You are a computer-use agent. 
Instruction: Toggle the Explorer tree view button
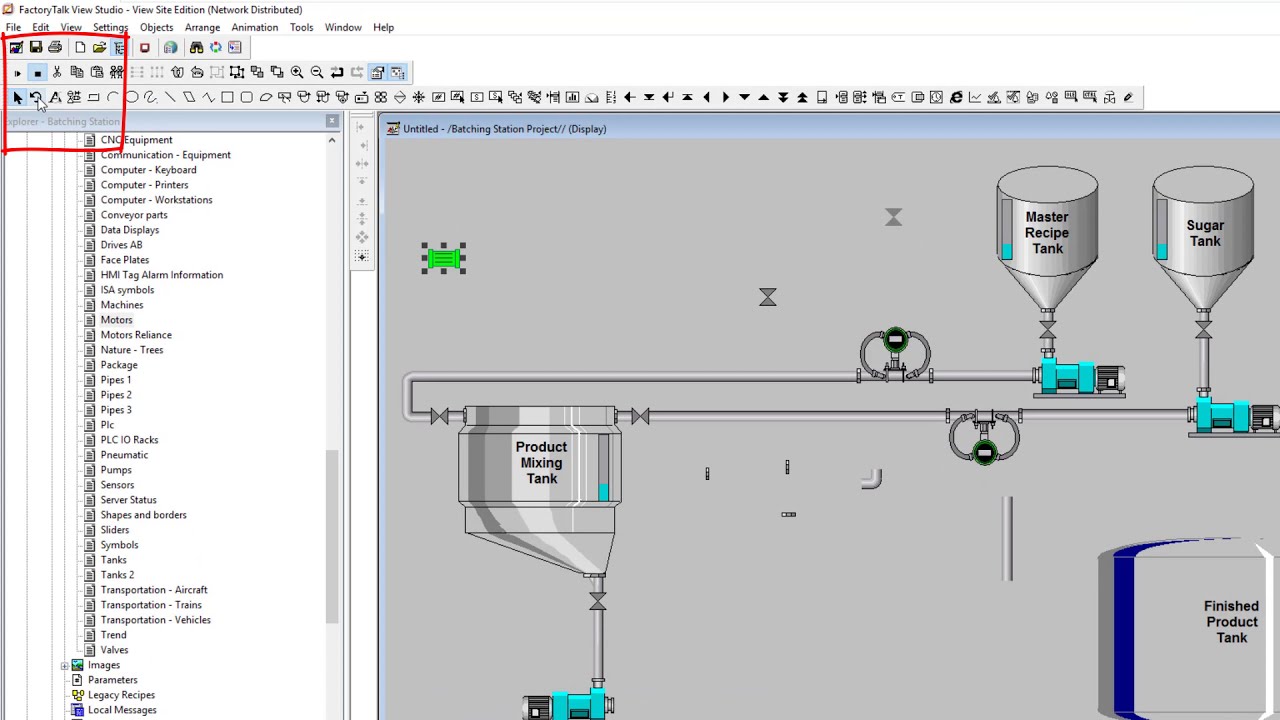point(119,47)
